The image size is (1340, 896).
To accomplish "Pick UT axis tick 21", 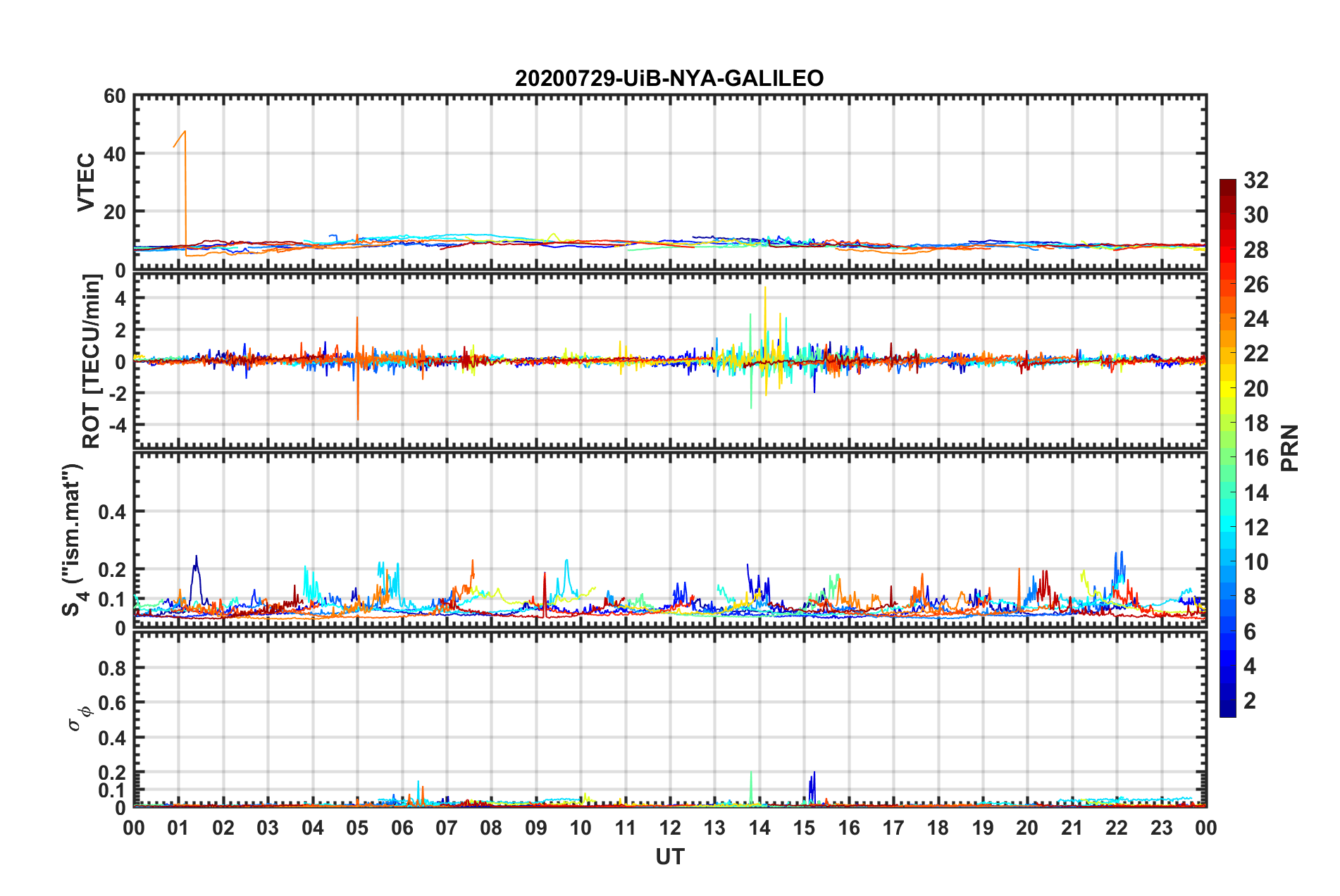I will click(x=1072, y=828).
